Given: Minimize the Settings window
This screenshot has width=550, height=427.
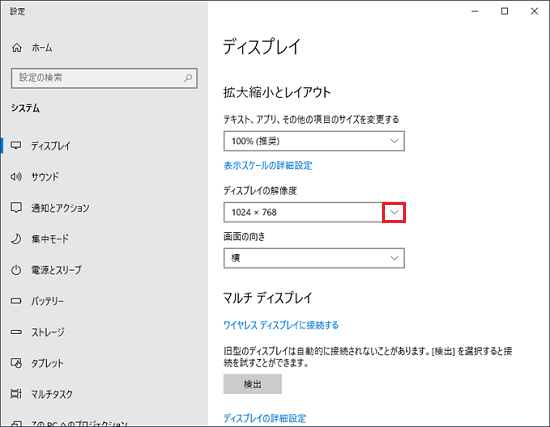Looking at the screenshot, I should 475,11.
